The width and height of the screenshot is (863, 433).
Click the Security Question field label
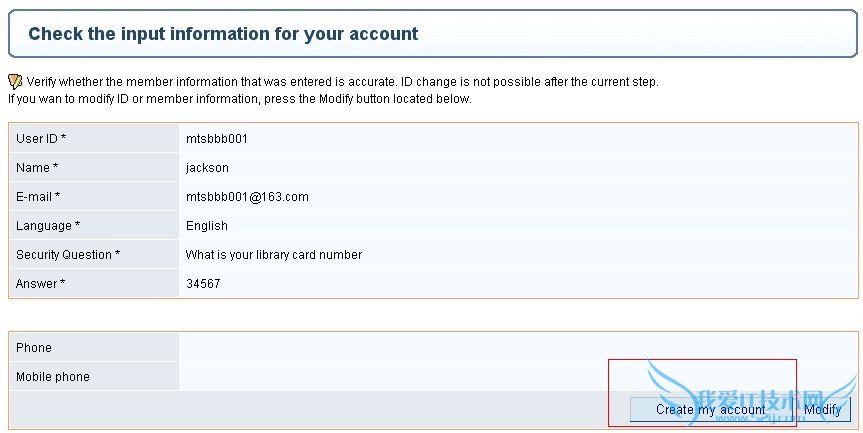68,255
